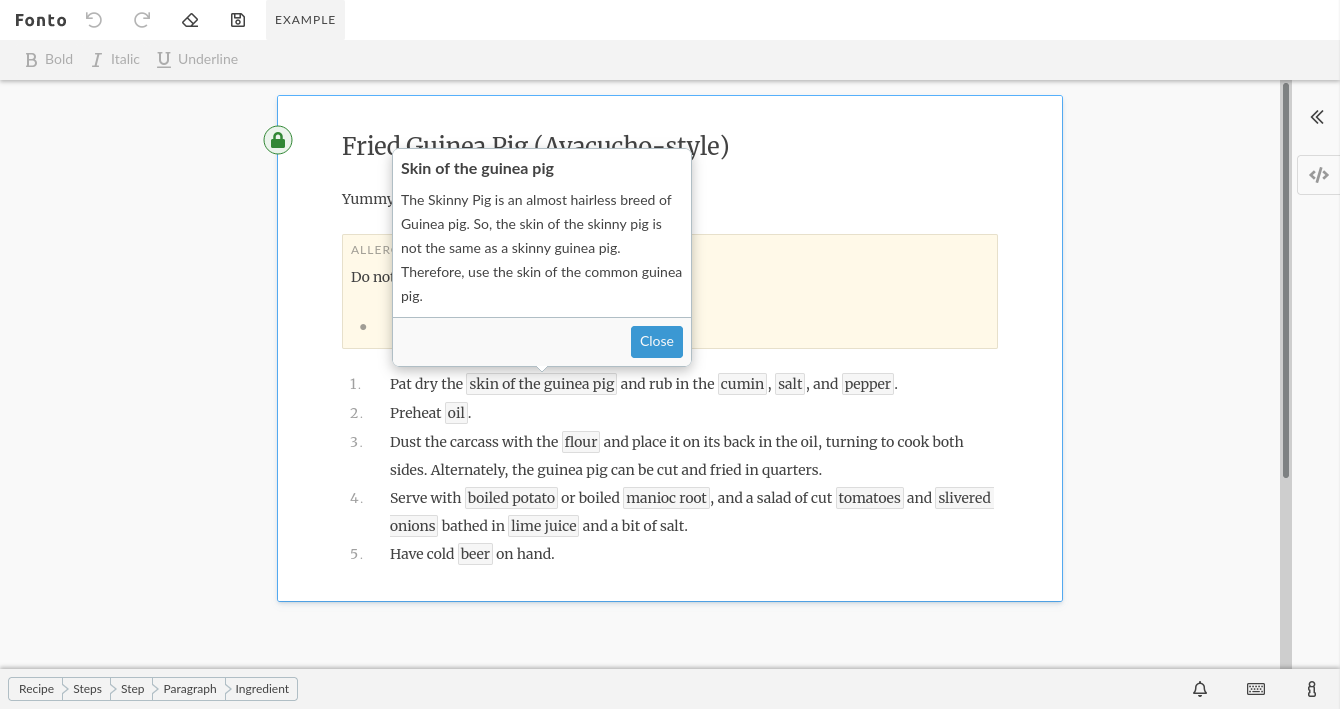Select the Ingredient breadcrumb
The width and height of the screenshot is (1340, 709).
click(262, 689)
